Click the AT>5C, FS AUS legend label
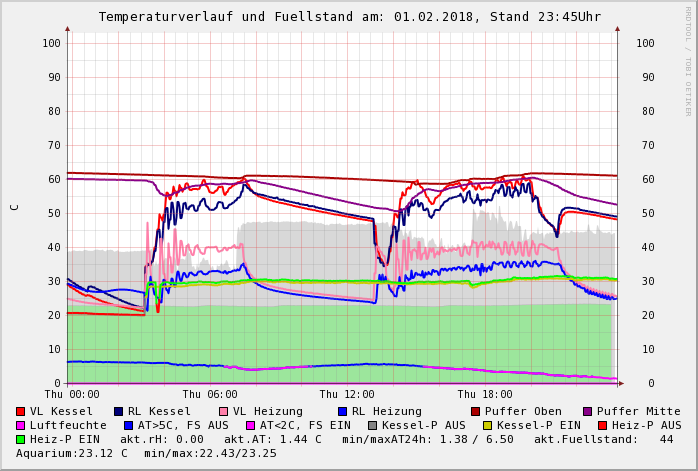Viewport: 698px width, 471px height. 183,425
